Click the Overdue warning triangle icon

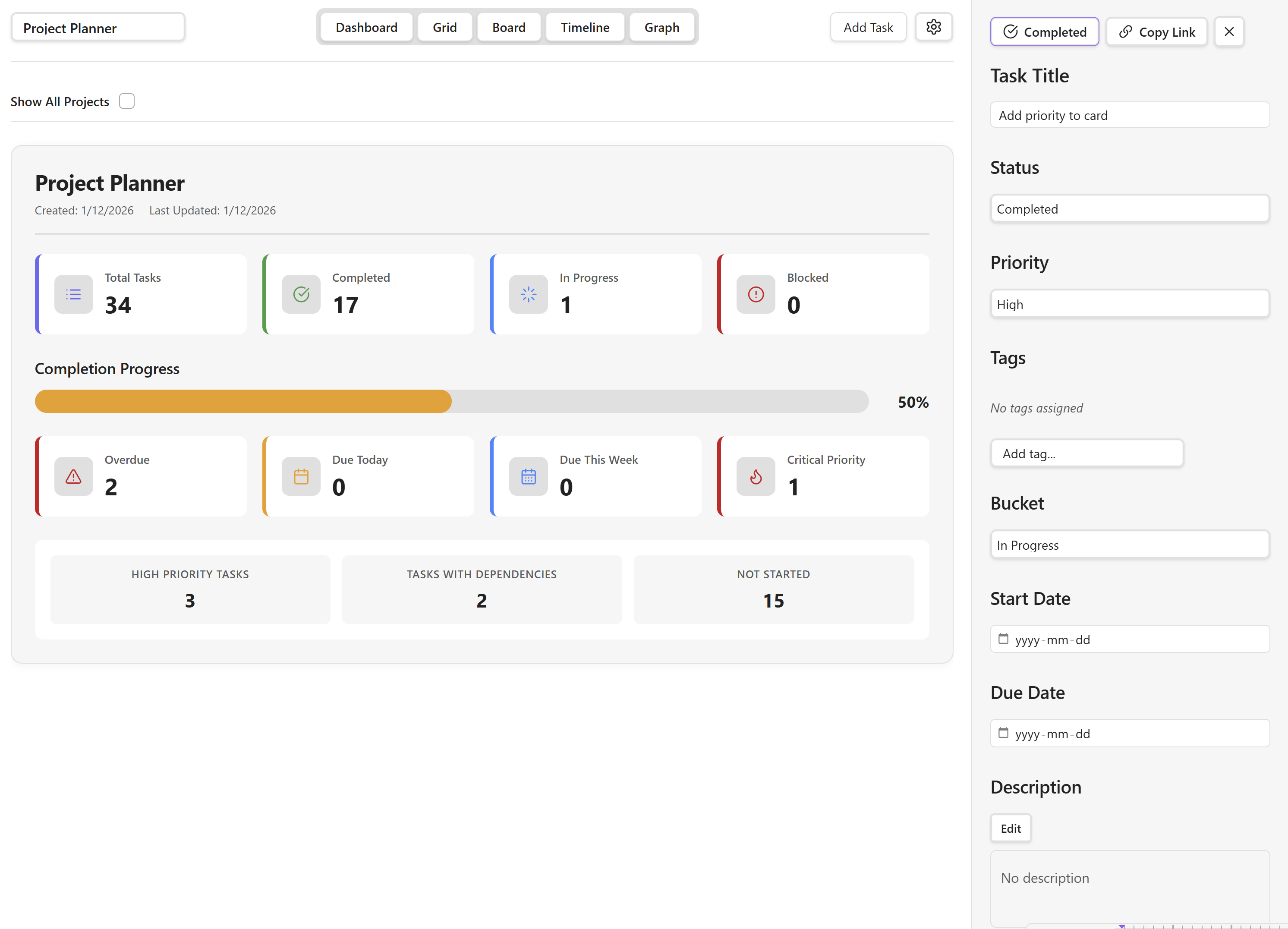(x=73, y=476)
